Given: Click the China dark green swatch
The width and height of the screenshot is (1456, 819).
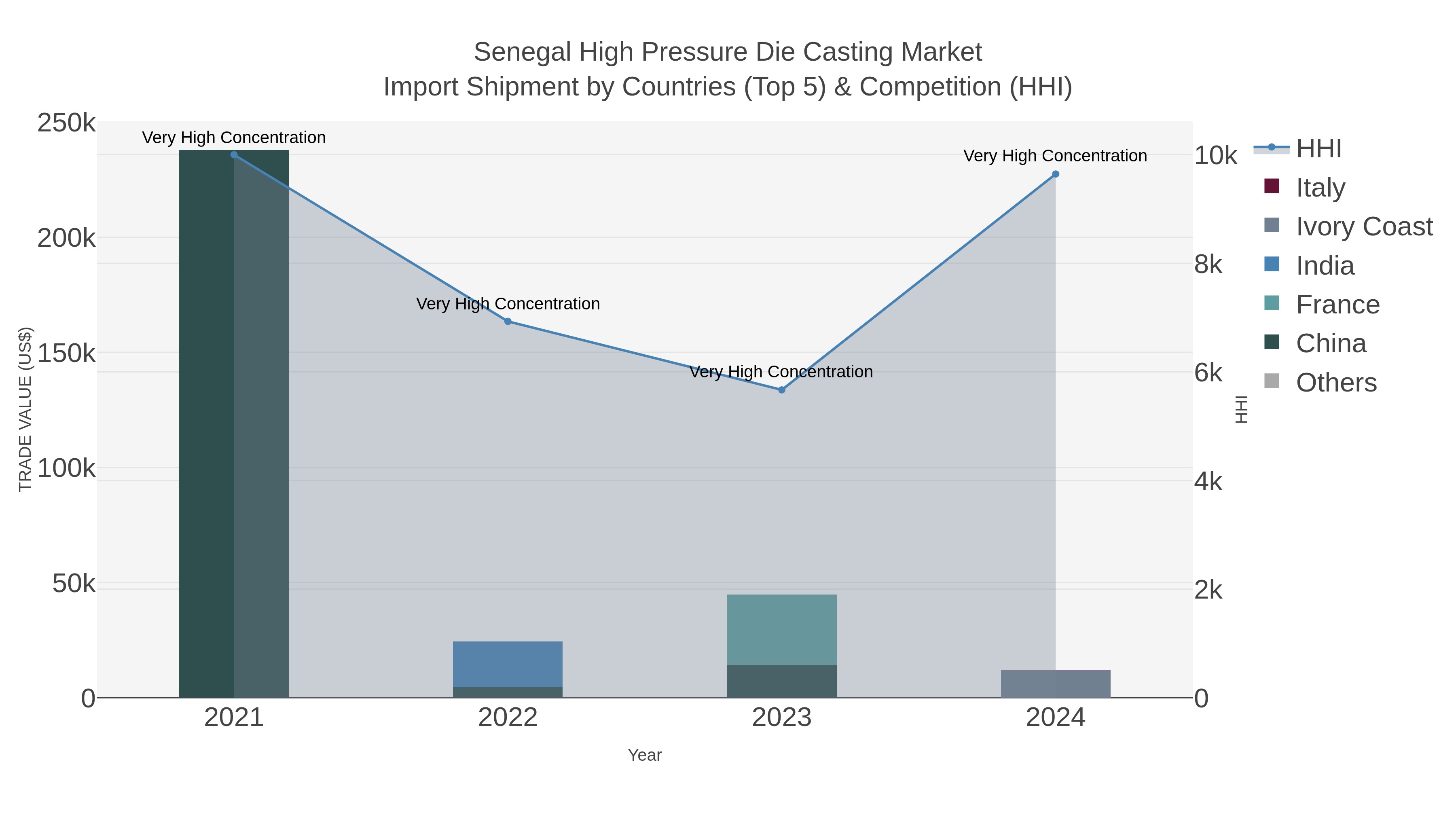Looking at the screenshot, I should point(1271,342).
